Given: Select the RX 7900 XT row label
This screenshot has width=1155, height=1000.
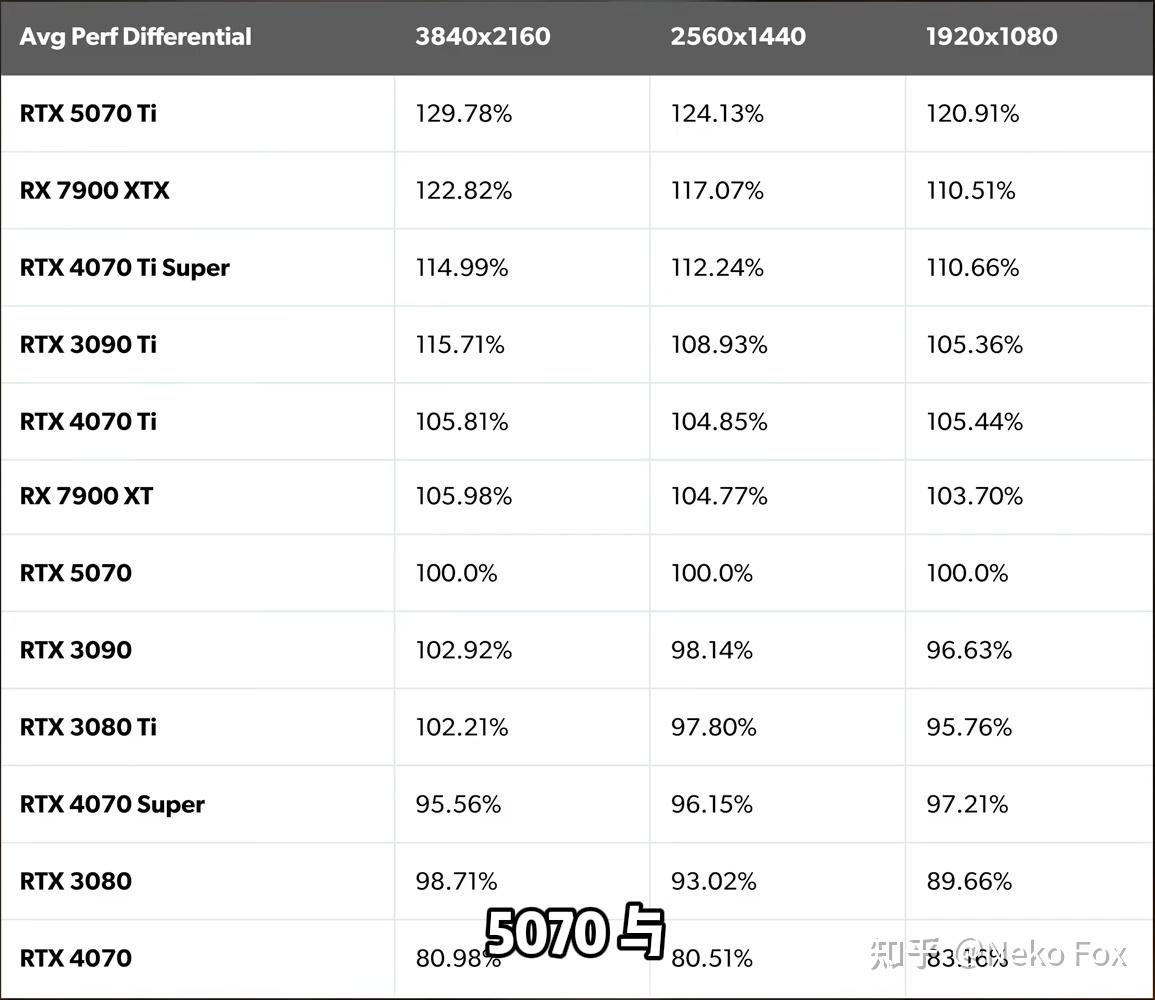Looking at the screenshot, I should tap(86, 496).
